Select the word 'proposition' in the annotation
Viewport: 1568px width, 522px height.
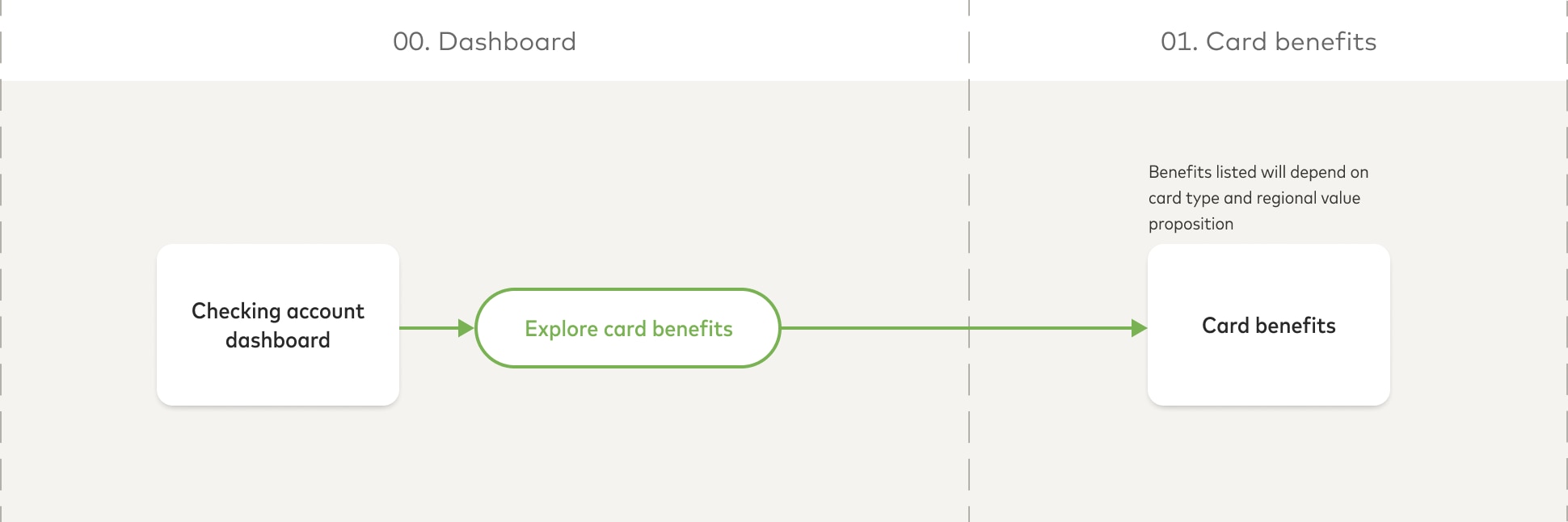point(1191,224)
